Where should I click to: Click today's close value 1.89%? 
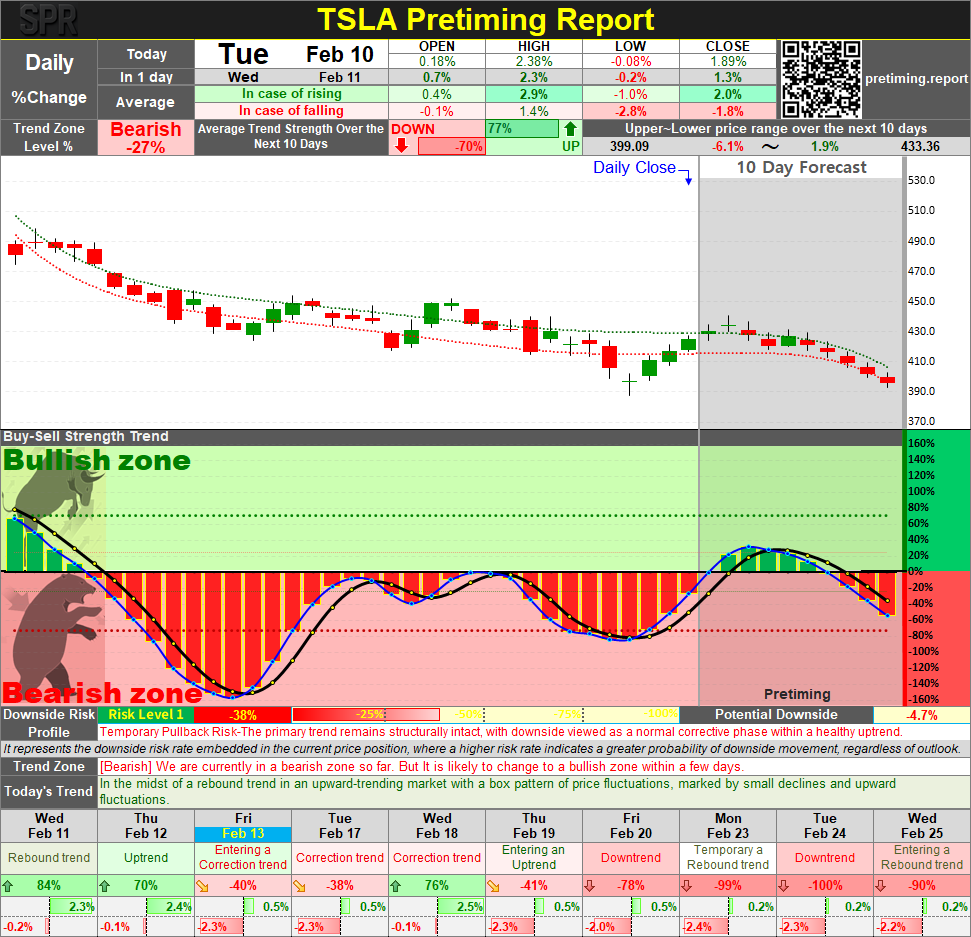point(728,61)
